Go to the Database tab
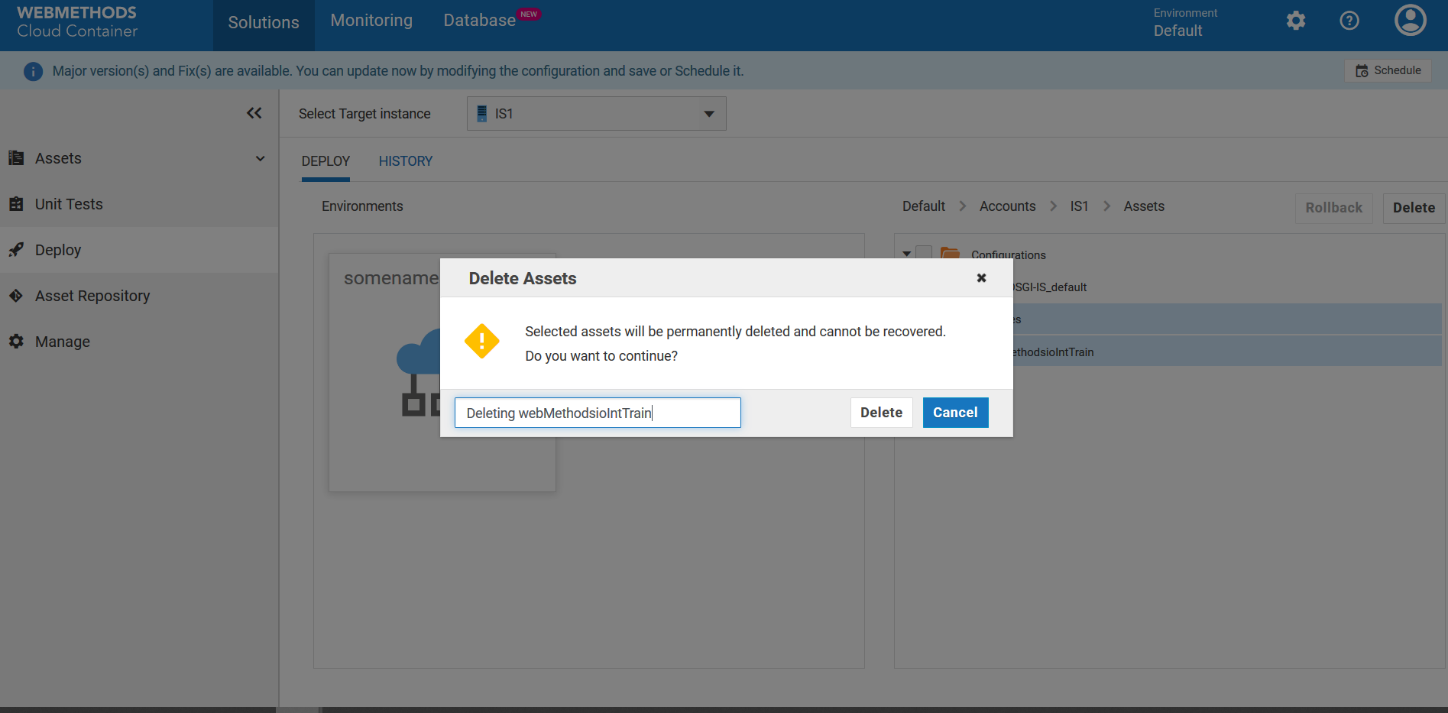The image size is (1448, 713). click(480, 21)
